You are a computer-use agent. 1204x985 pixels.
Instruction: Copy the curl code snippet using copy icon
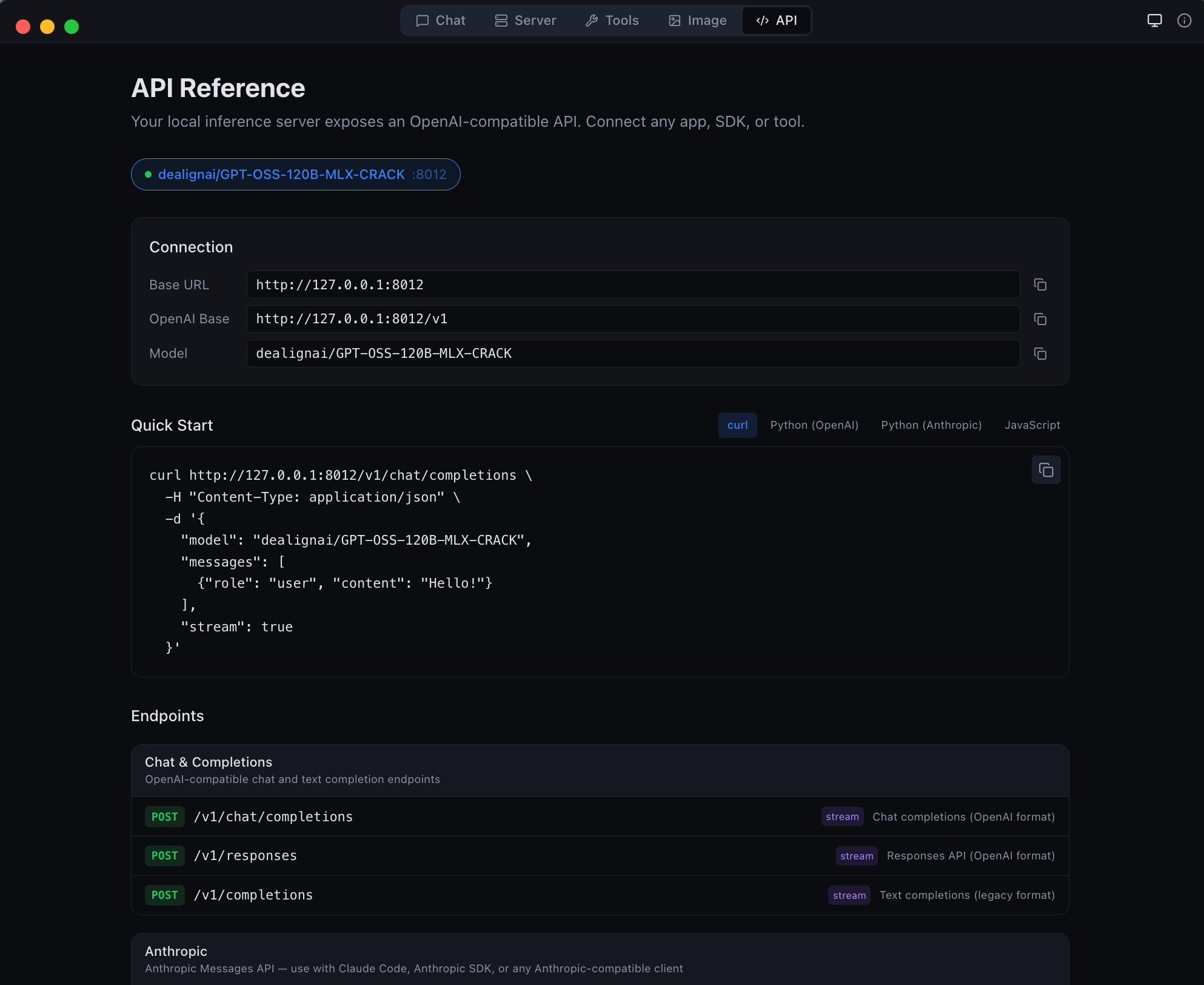1046,470
